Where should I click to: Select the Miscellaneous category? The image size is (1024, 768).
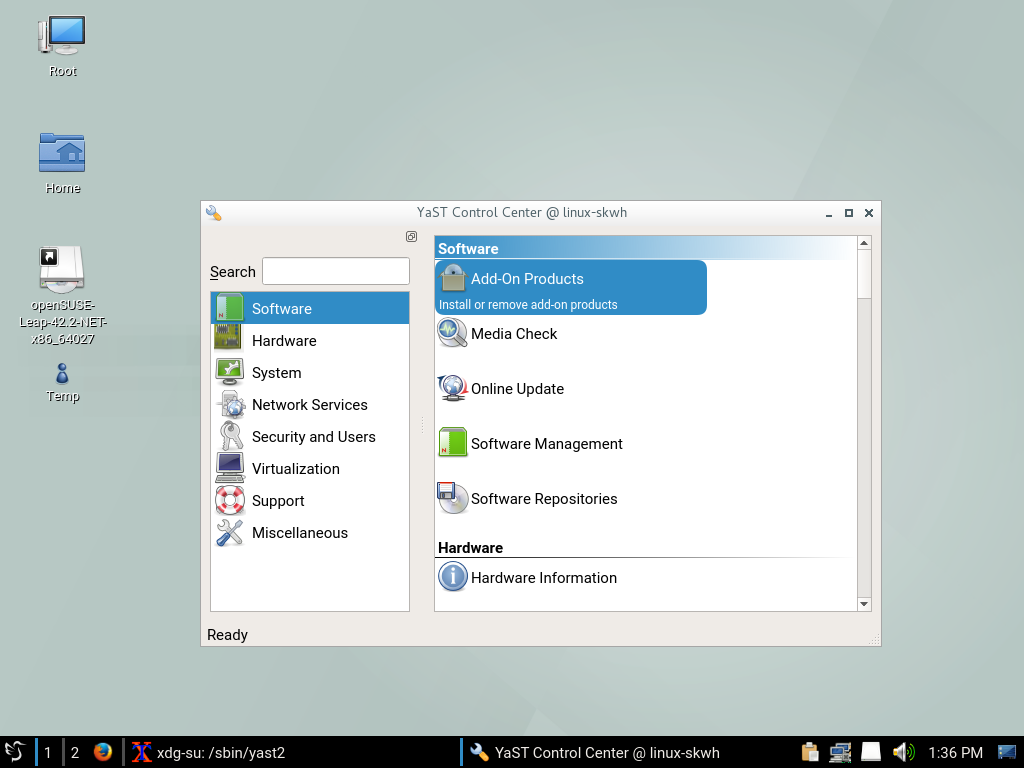[299, 533]
